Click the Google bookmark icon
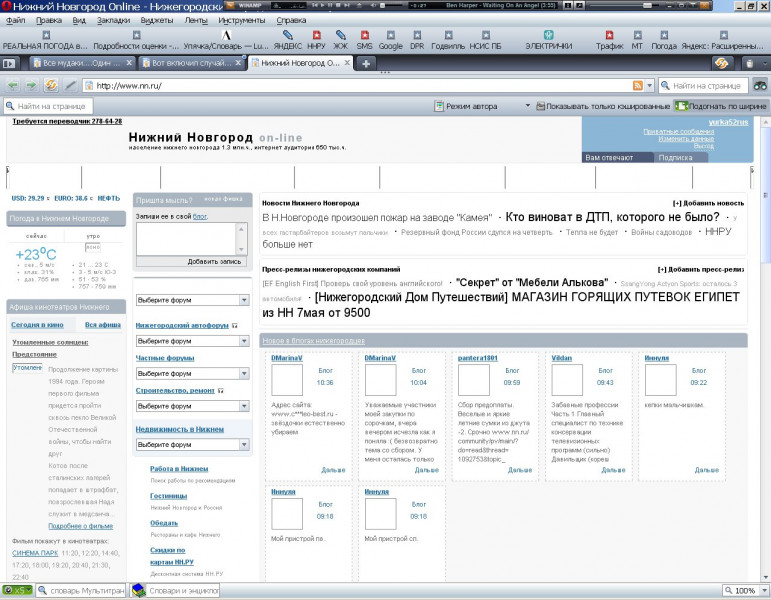 390,35
